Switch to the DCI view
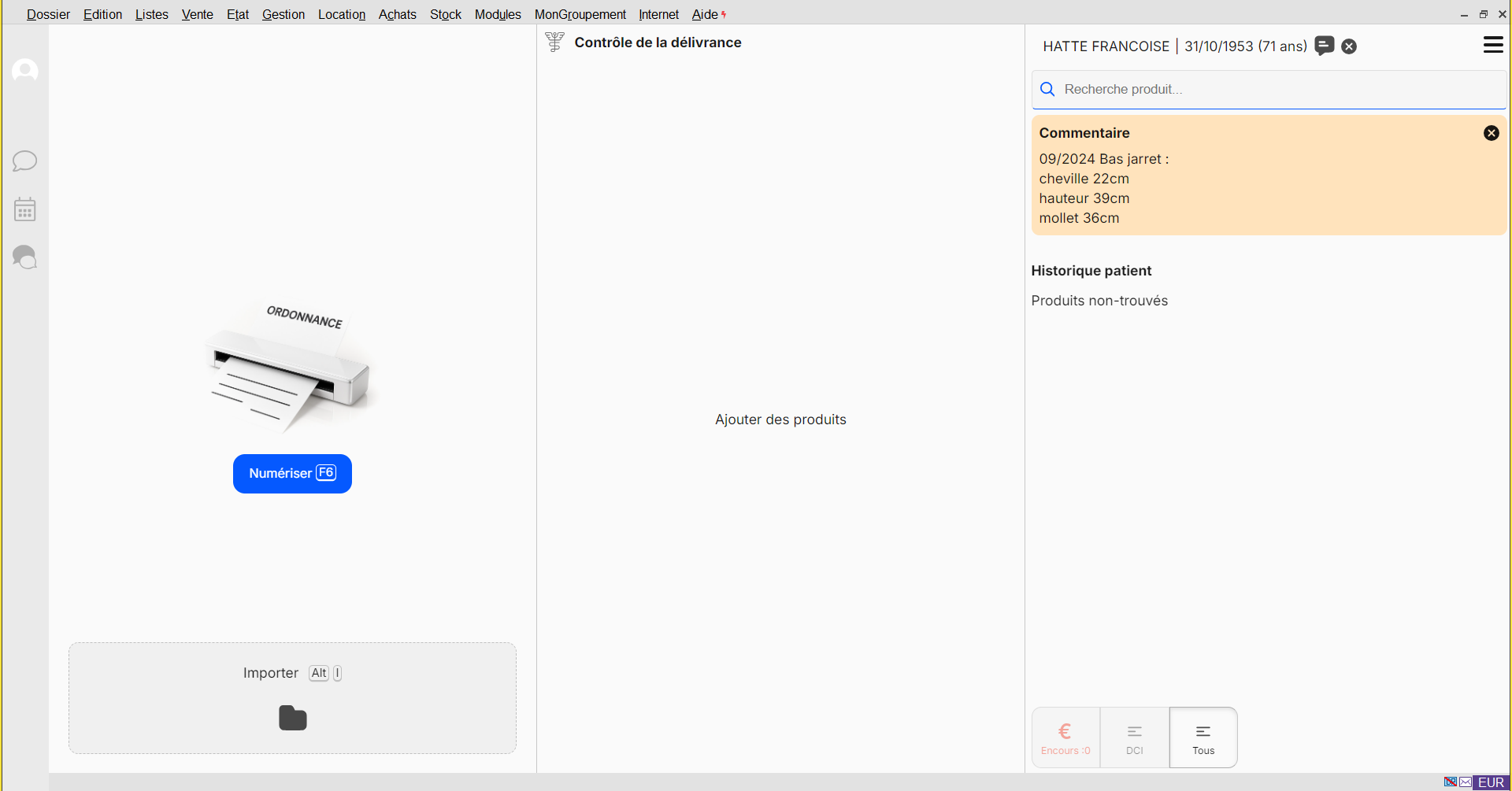1512x791 pixels. point(1134,737)
